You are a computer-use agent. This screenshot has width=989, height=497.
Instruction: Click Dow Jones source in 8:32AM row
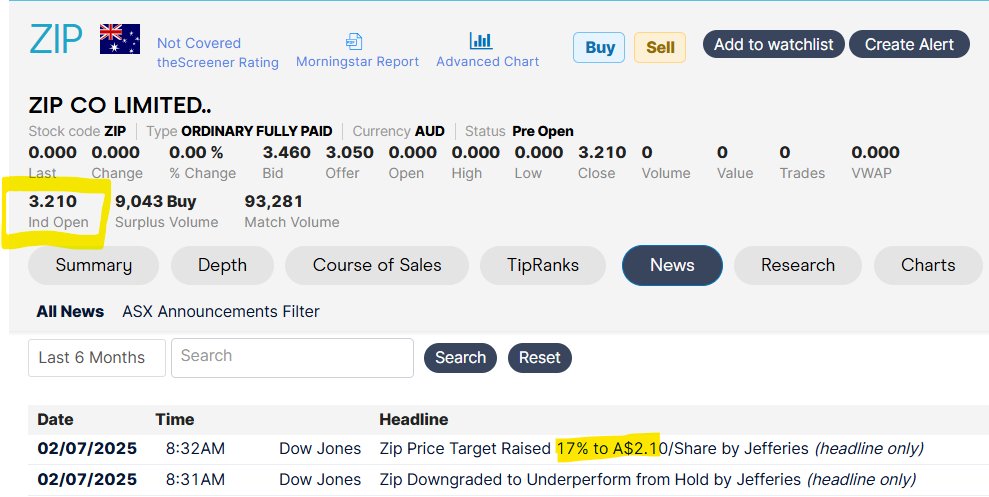click(320, 448)
